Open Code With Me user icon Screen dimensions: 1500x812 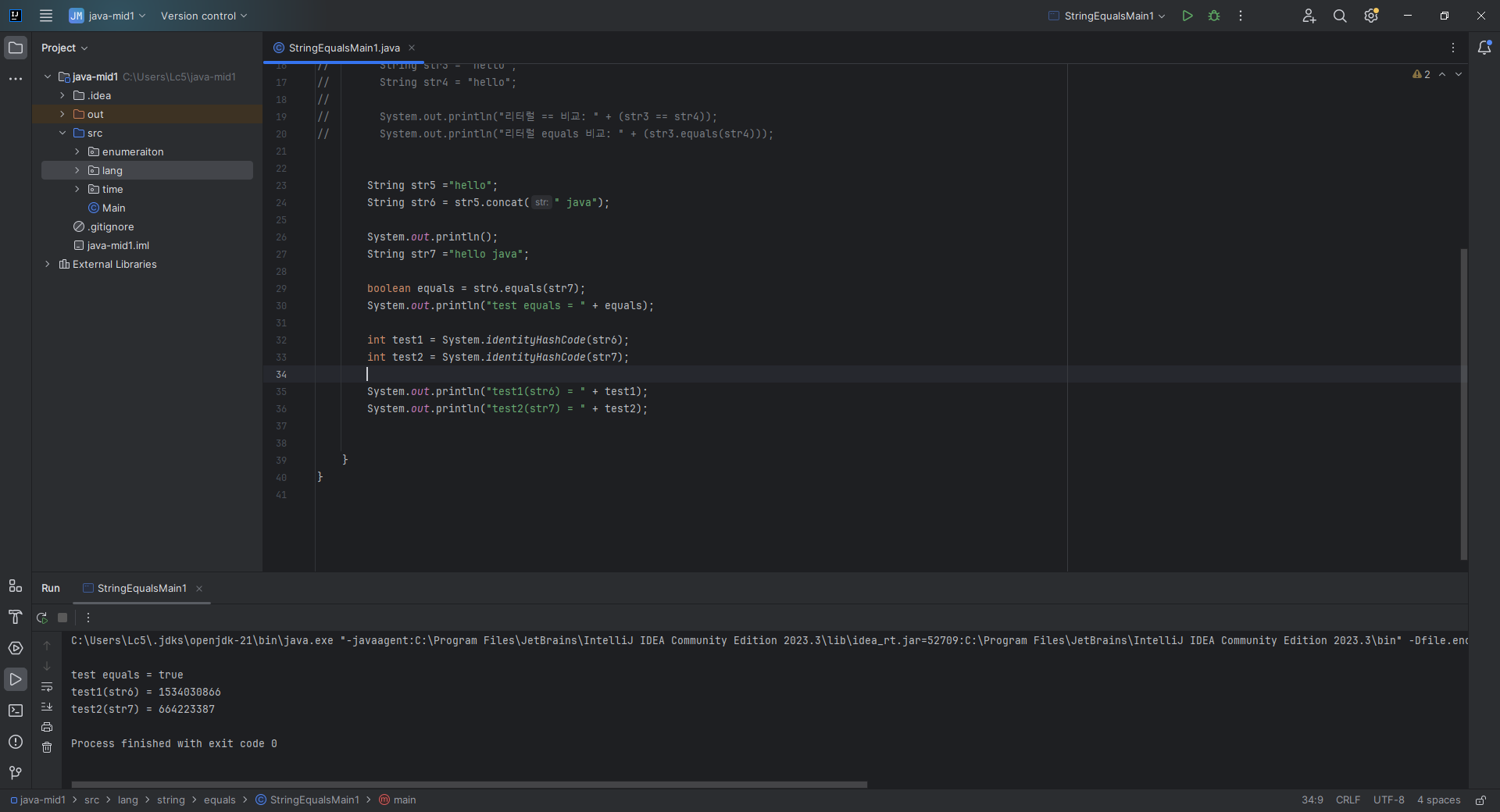1309,16
